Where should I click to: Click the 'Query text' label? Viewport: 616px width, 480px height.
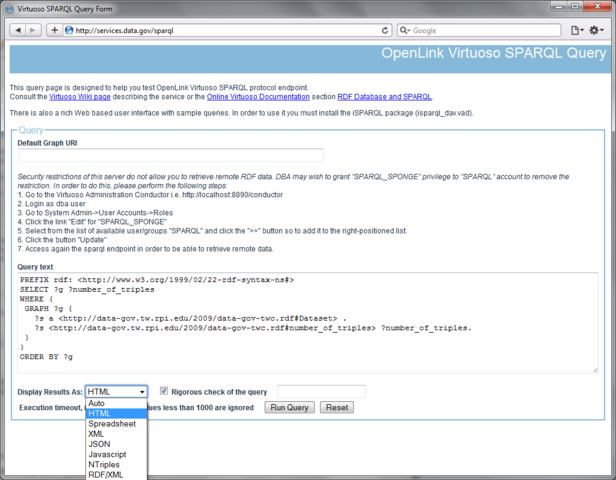click(x=35, y=267)
